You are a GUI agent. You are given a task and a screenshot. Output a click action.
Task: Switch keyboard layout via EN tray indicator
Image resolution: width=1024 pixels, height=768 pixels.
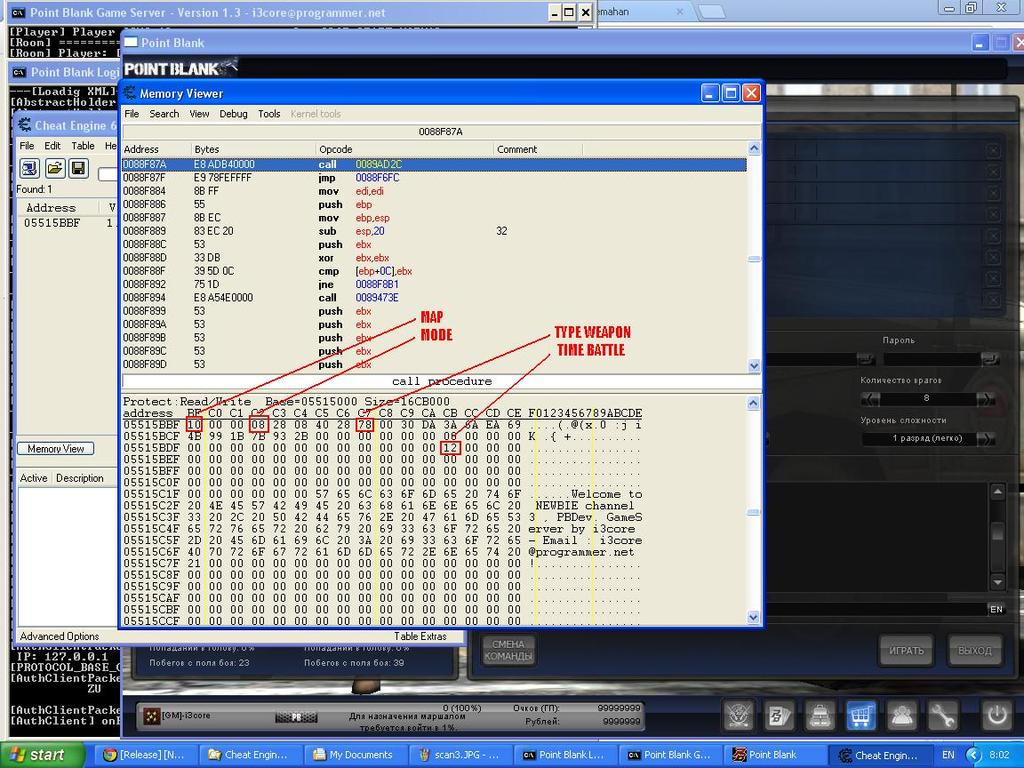point(946,755)
